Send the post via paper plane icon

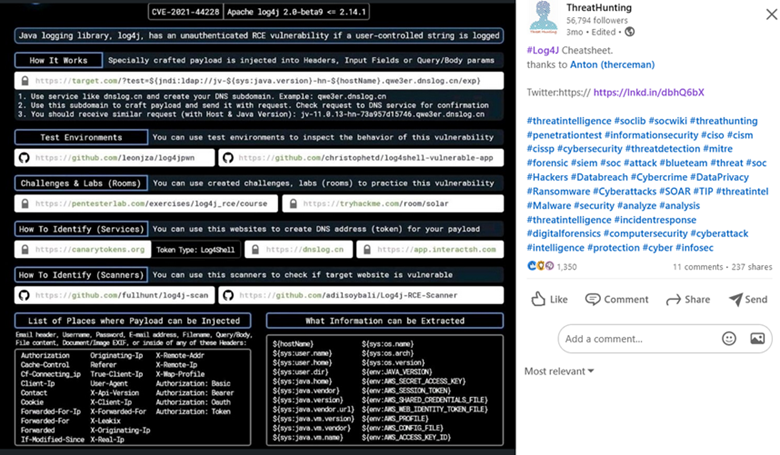(748, 299)
